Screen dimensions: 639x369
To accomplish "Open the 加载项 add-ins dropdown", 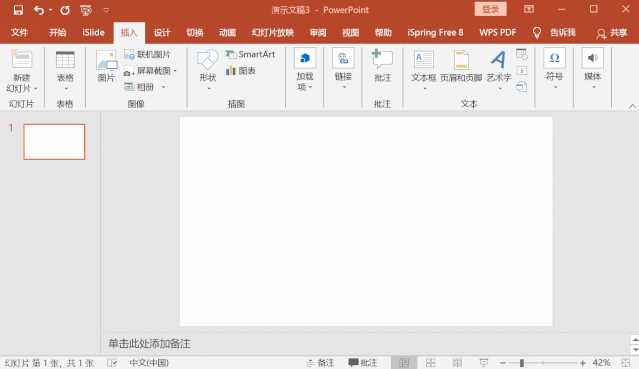I will tap(305, 70).
